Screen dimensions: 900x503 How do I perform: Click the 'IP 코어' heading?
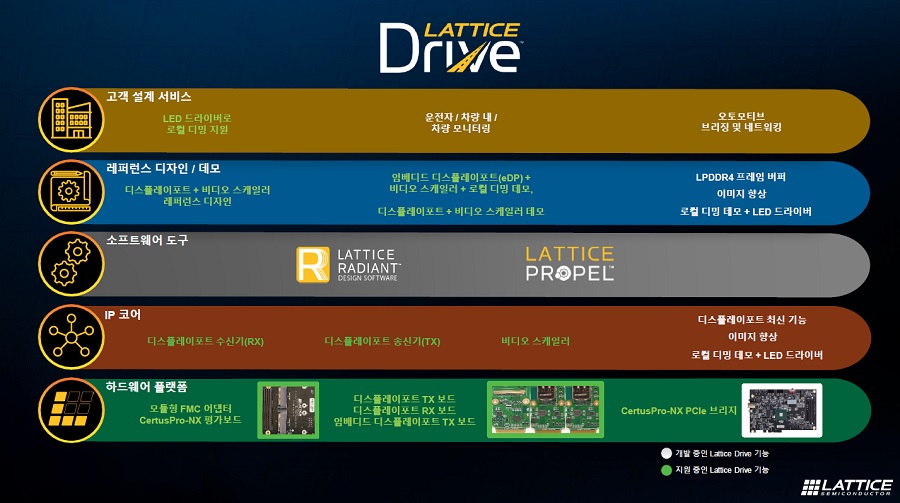click(x=123, y=315)
